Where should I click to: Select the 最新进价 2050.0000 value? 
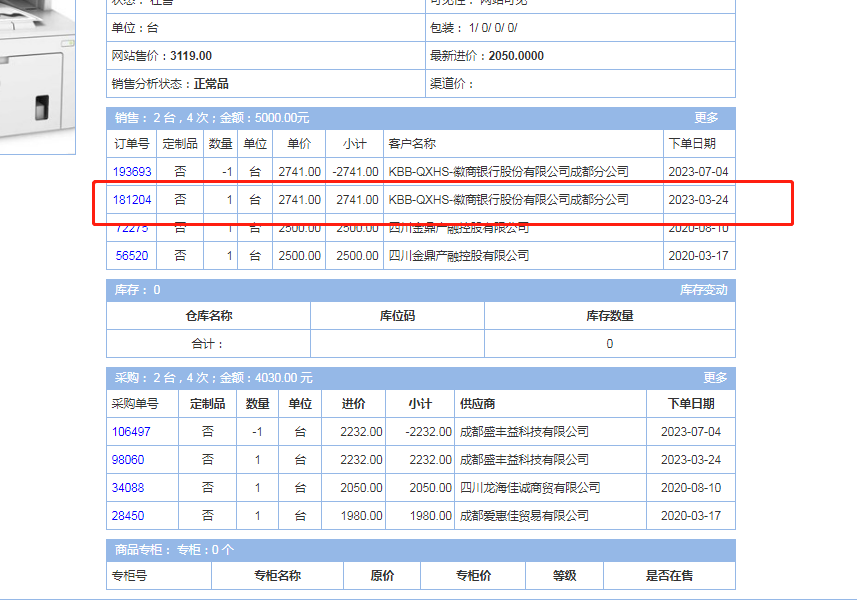click(x=516, y=56)
